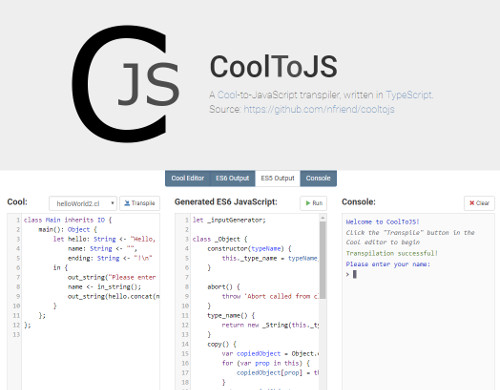Open the github.com/nfriend/cooltojs source link
This screenshot has width=500, height=390.
319,109
